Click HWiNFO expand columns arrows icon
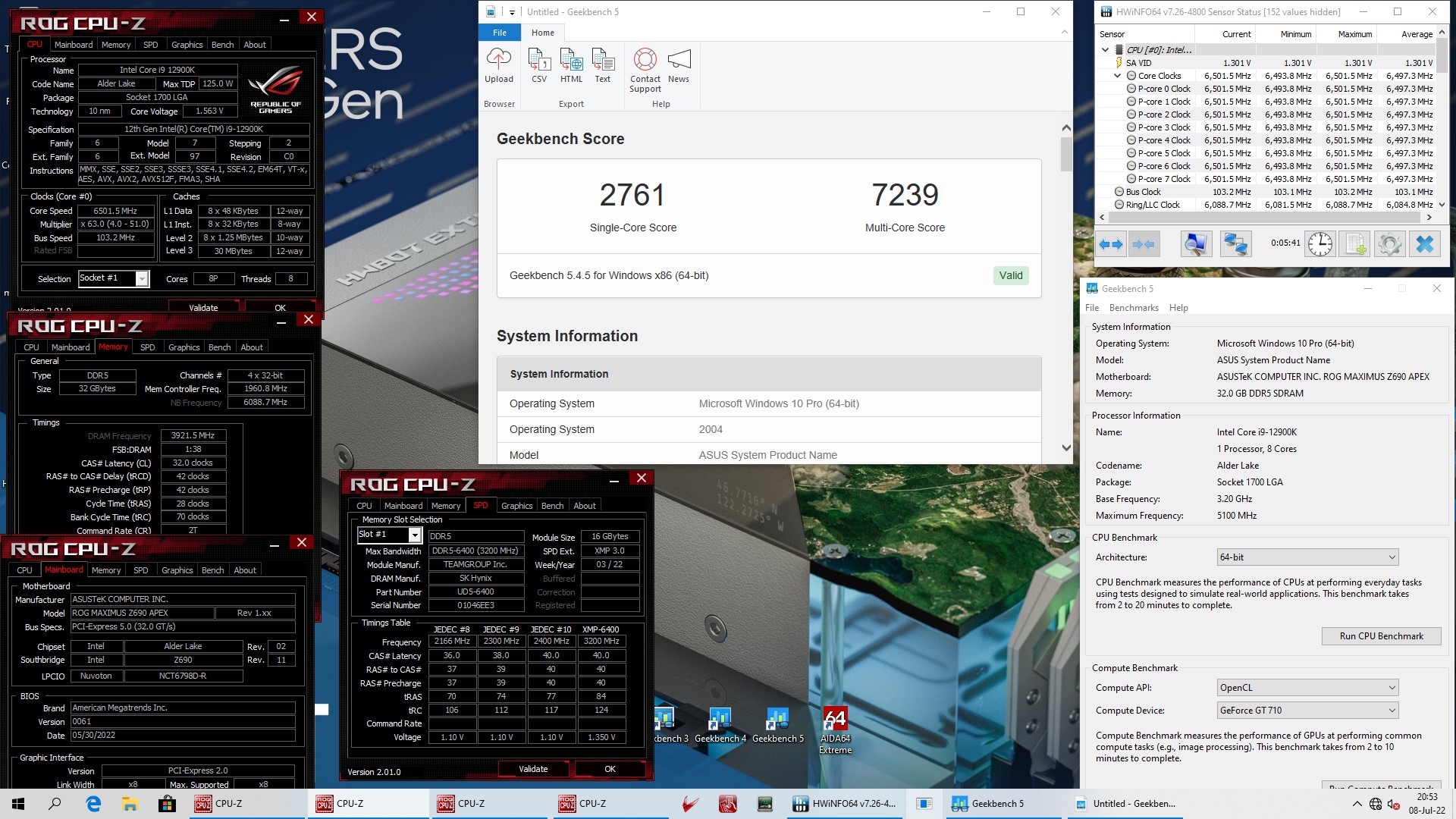The width and height of the screenshot is (1456, 819). [x=1110, y=243]
